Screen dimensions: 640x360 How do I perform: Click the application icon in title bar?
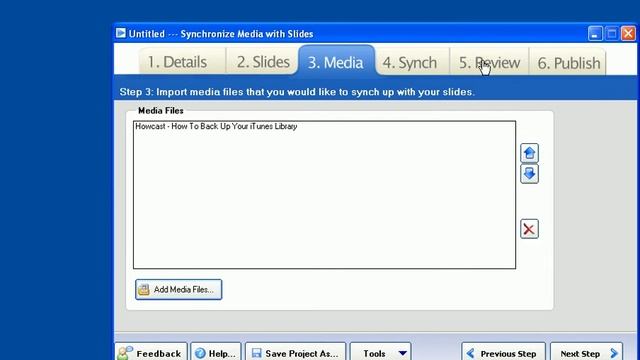[121, 33]
